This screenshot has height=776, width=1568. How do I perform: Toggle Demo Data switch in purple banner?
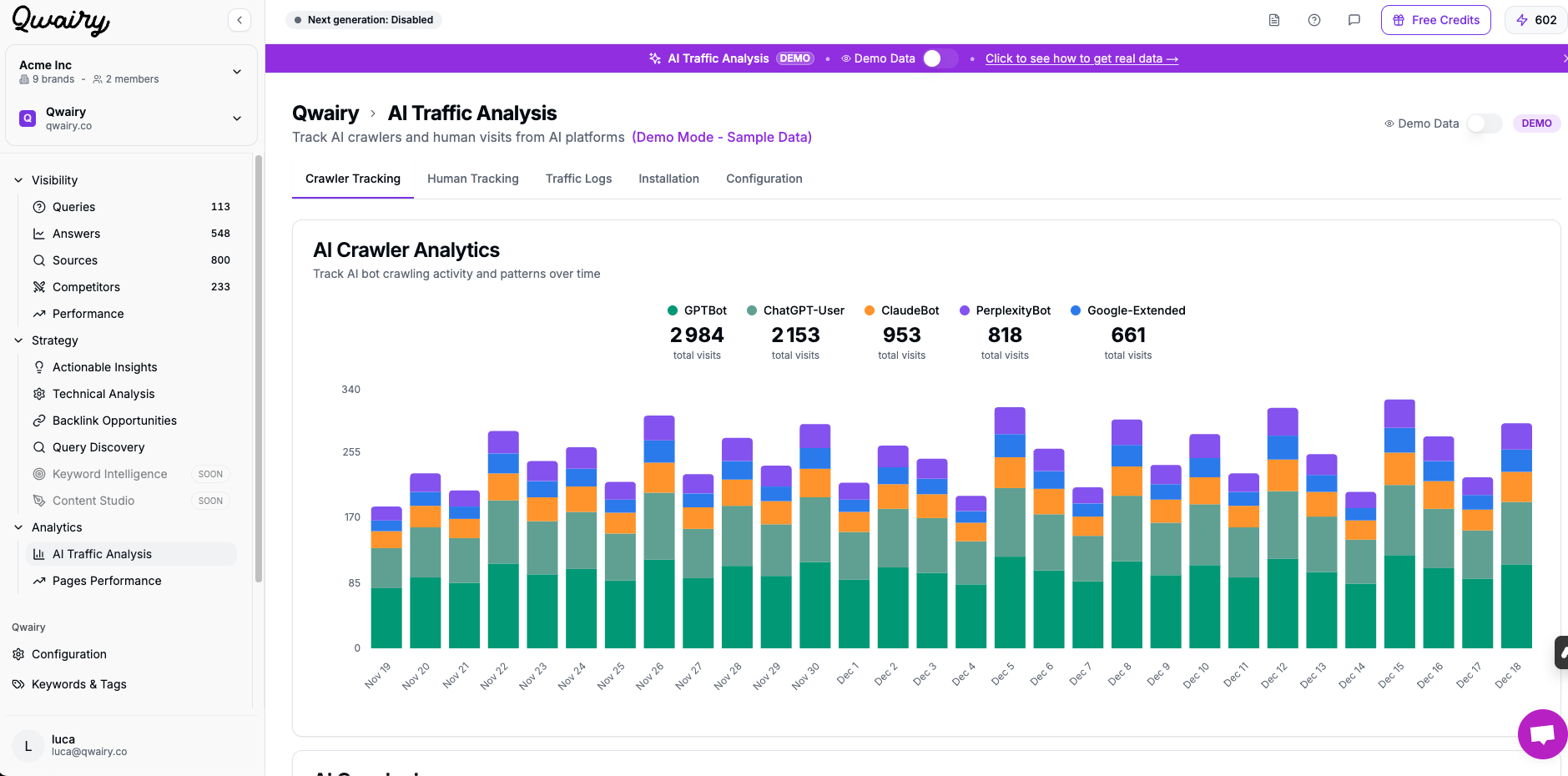point(940,58)
